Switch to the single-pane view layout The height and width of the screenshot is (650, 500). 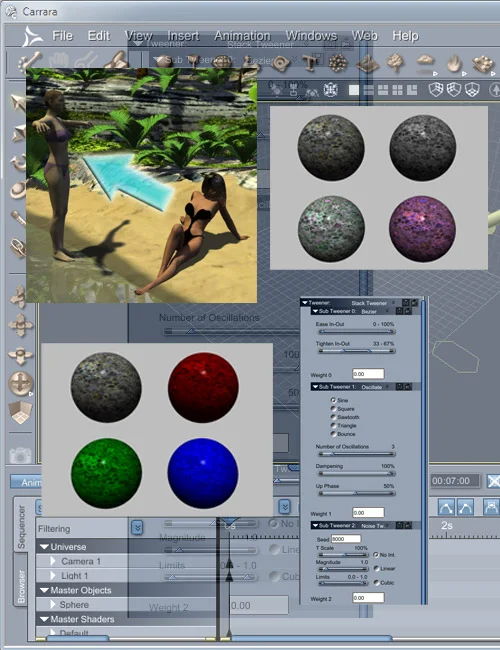click(354, 90)
